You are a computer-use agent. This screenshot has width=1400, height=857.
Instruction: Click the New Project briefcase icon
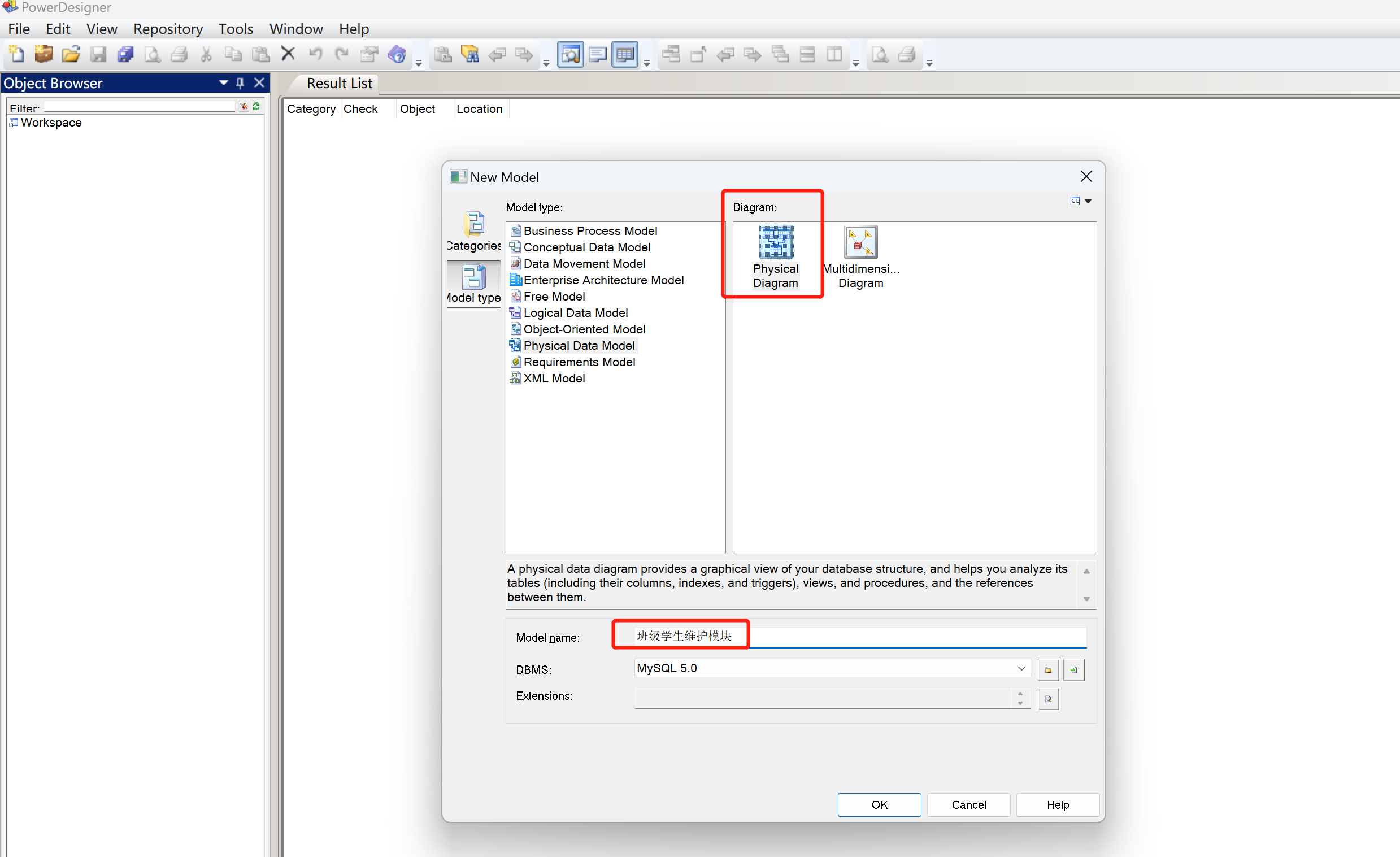(43, 55)
